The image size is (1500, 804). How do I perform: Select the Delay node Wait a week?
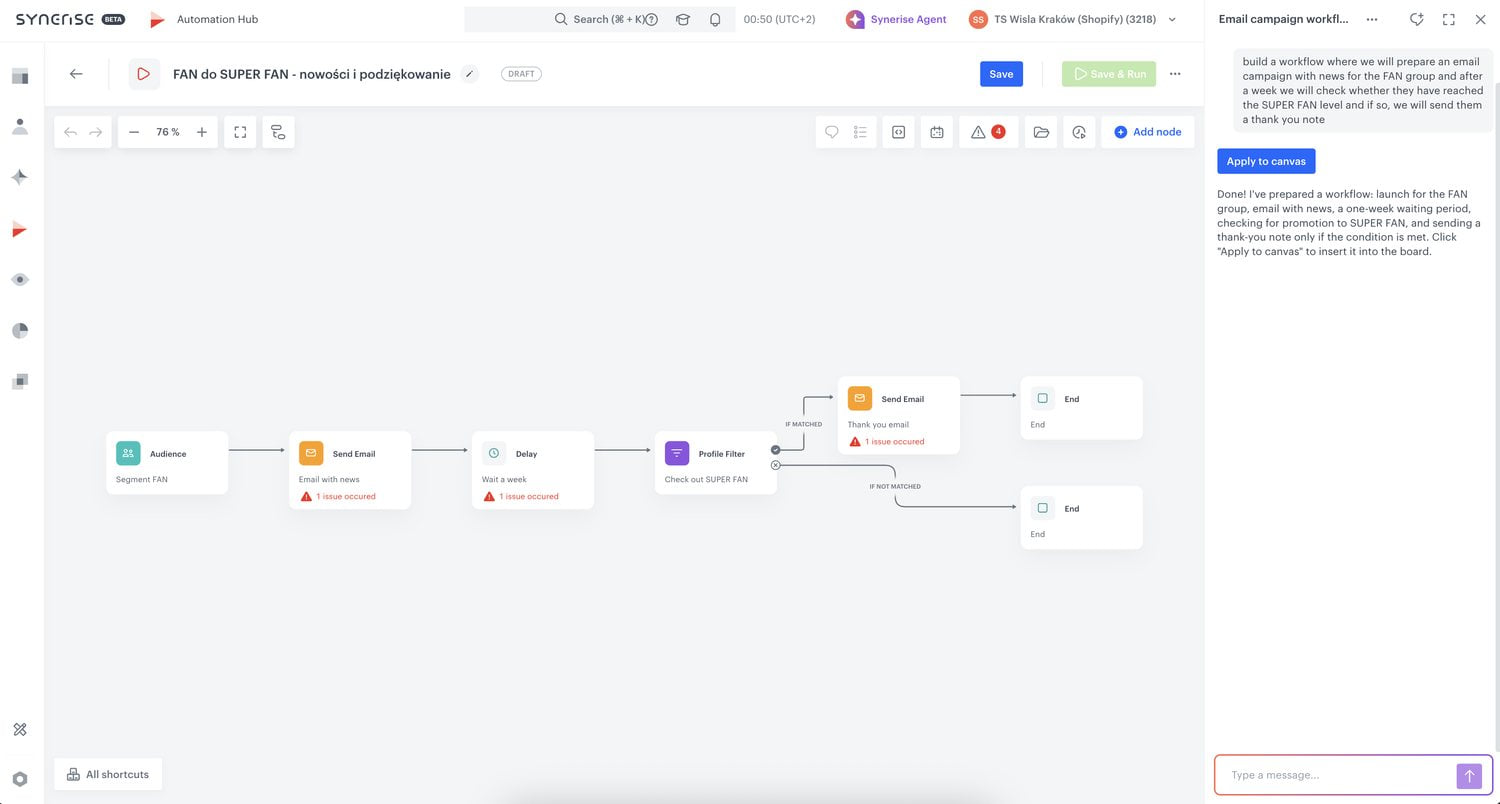533,470
